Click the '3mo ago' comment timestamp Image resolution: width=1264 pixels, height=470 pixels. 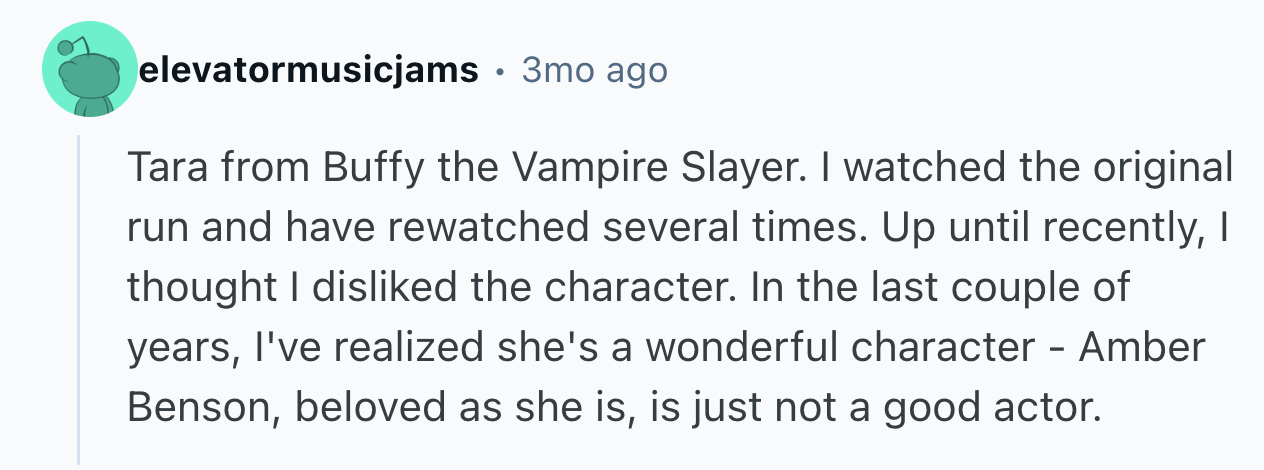(x=594, y=71)
